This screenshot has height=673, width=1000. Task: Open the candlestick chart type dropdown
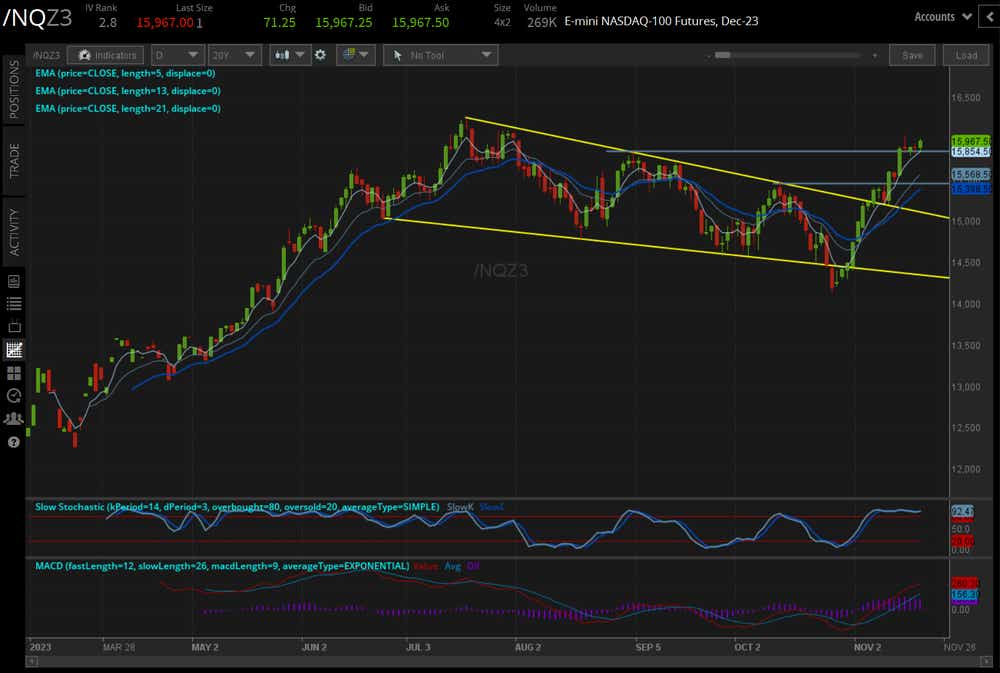pos(289,55)
